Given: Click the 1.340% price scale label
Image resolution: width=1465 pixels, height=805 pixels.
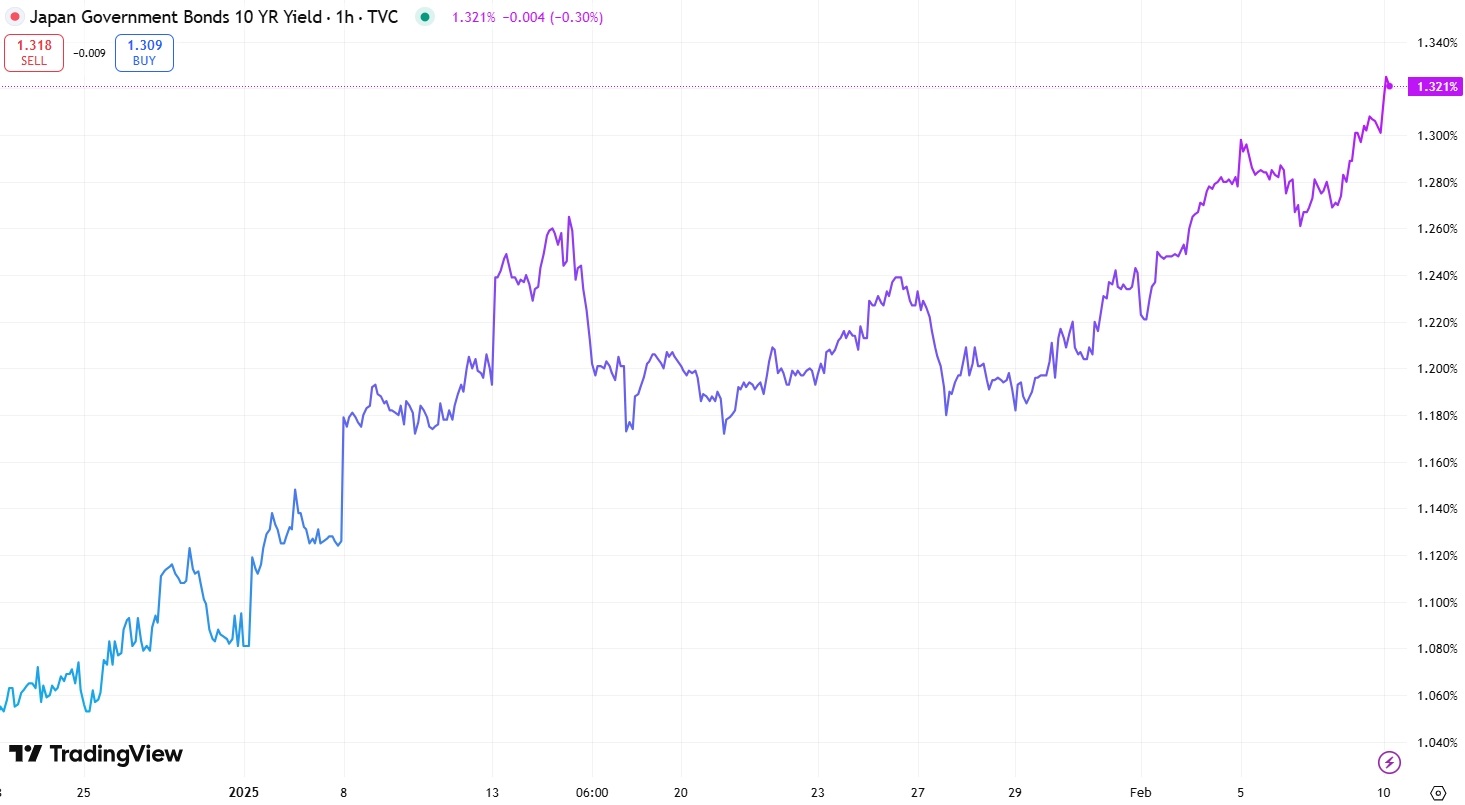Looking at the screenshot, I should pos(1437,43).
